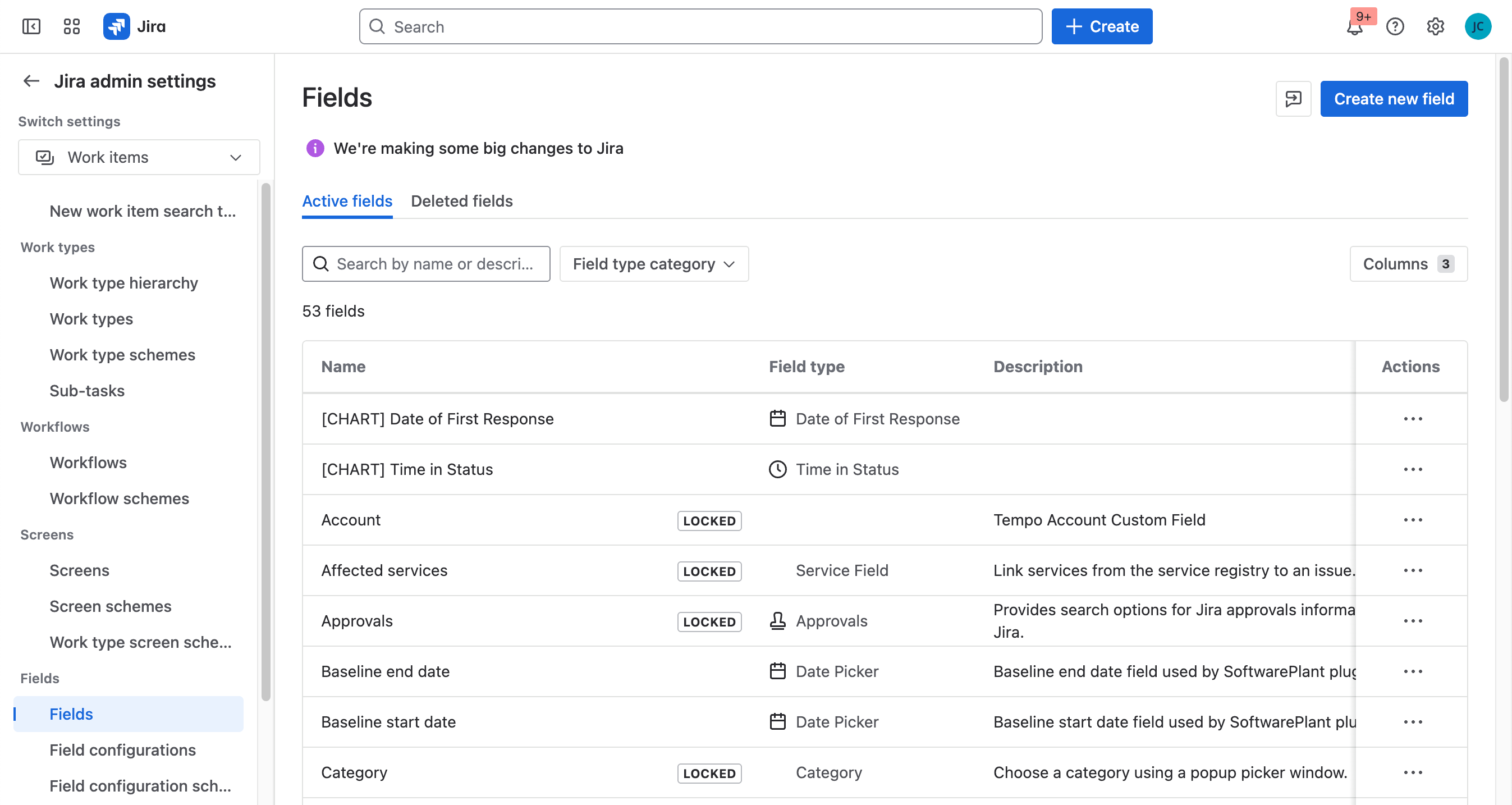The width and height of the screenshot is (1512, 805).
Task: Open the help question mark icon
Action: pos(1396,26)
